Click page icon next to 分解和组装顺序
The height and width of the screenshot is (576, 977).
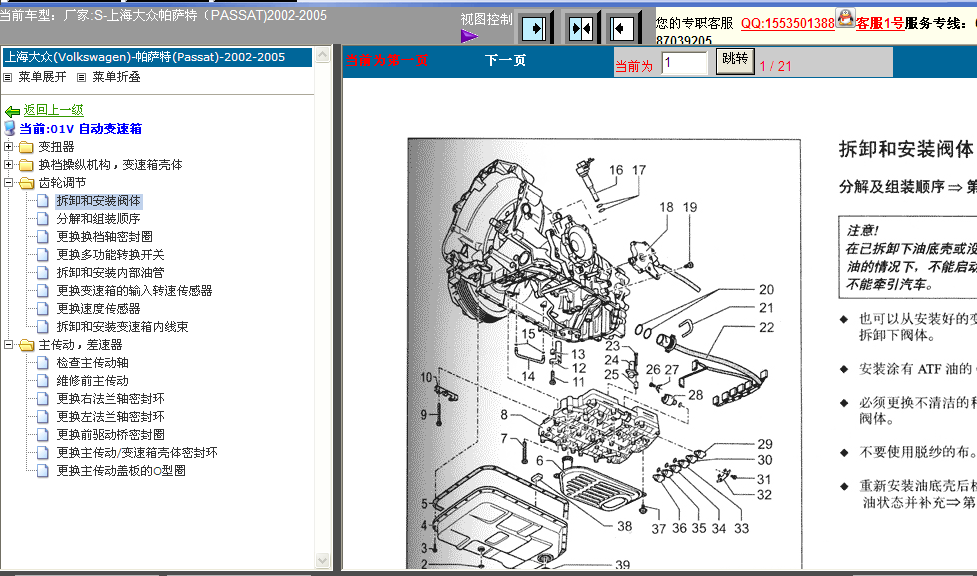(x=42, y=219)
